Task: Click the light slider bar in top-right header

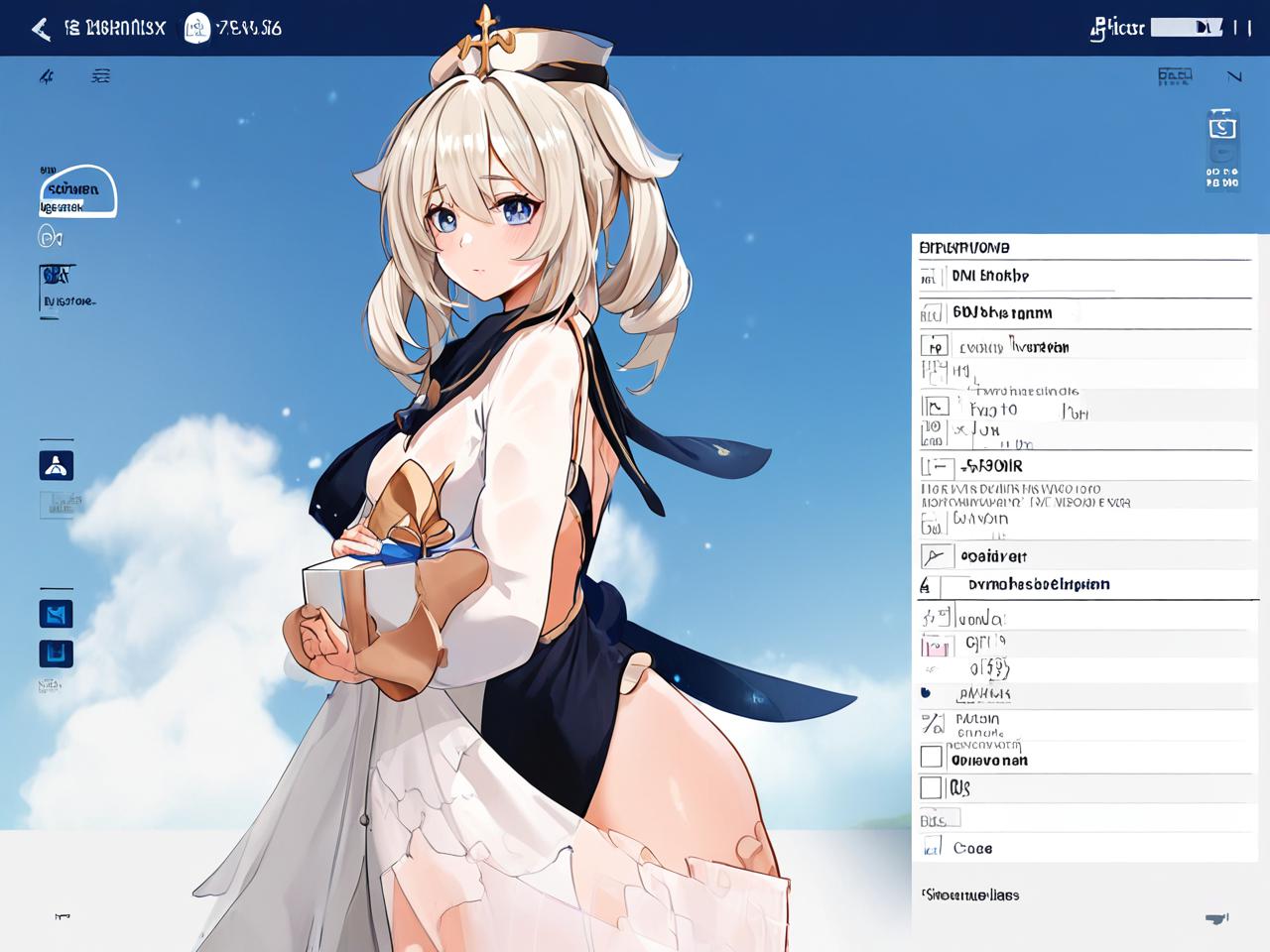Action: click(x=1187, y=28)
